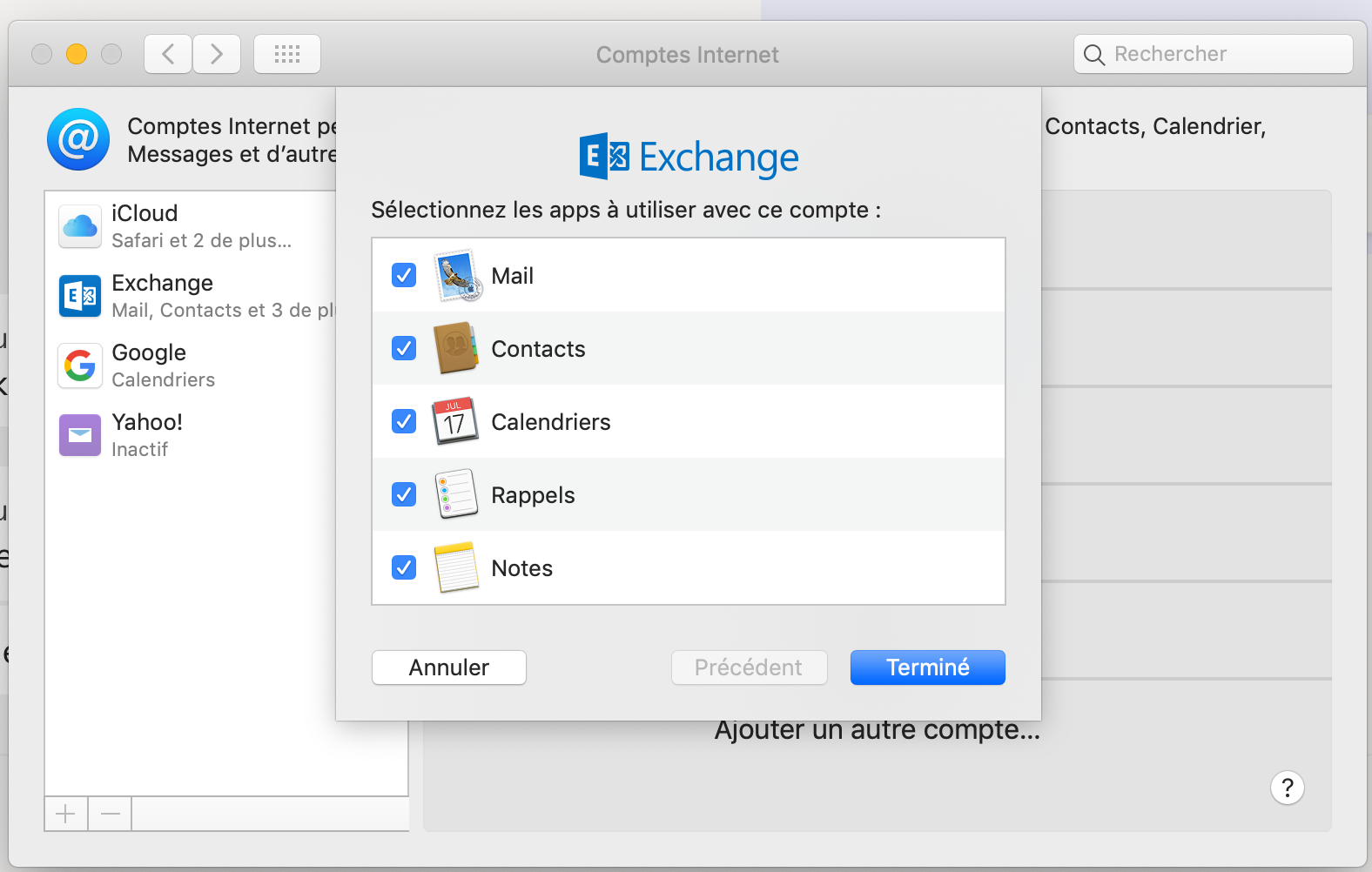Uncheck the Rappels checkbox
Viewport: 1372px width, 872px height.
pos(404,494)
